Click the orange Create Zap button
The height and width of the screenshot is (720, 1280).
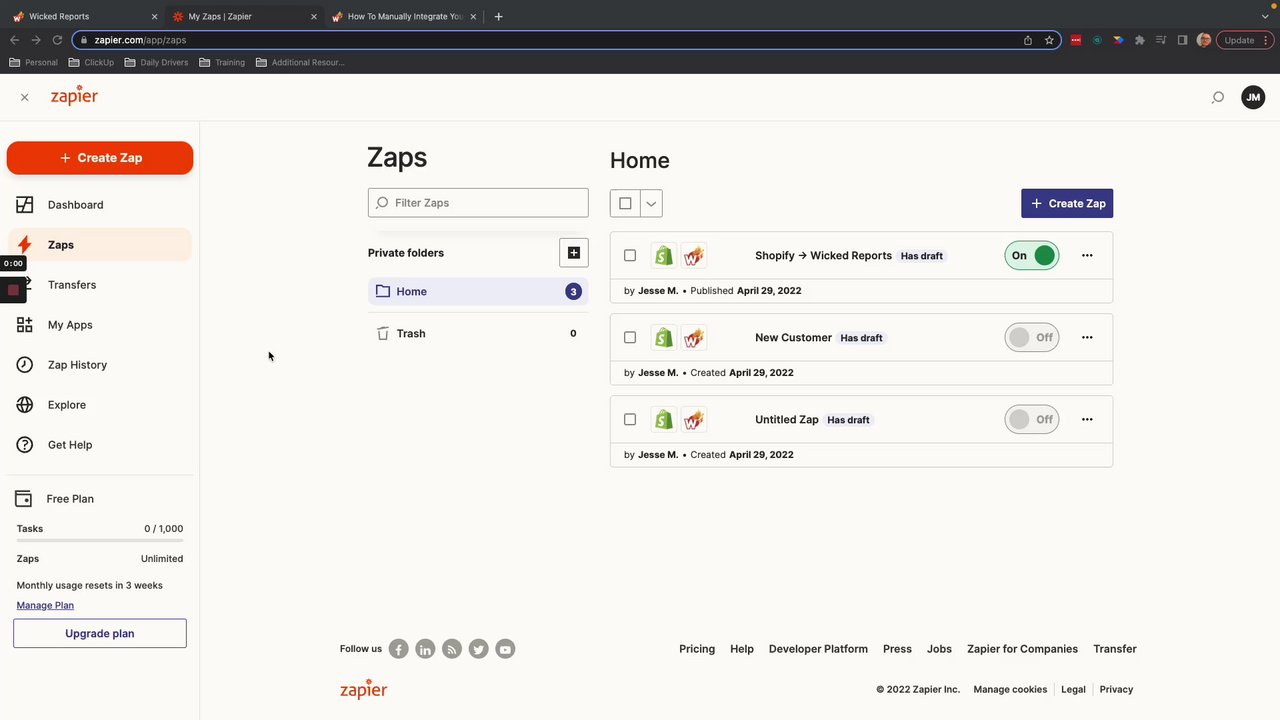[100, 158]
